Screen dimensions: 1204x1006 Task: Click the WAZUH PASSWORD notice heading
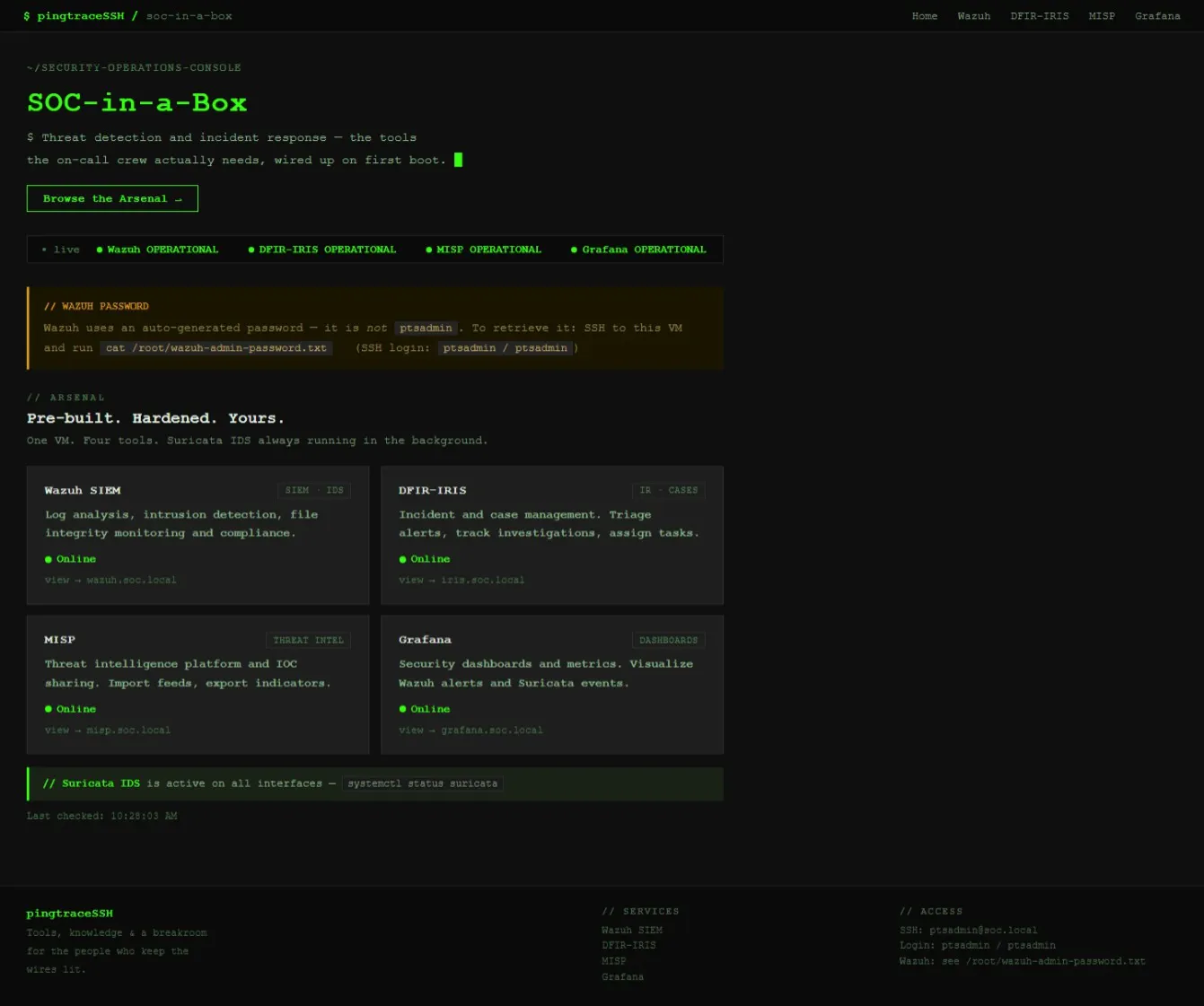tap(96, 306)
